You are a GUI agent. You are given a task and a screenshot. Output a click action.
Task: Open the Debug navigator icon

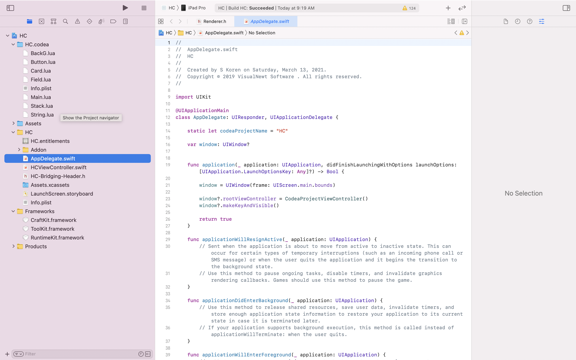tap(101, 21)
